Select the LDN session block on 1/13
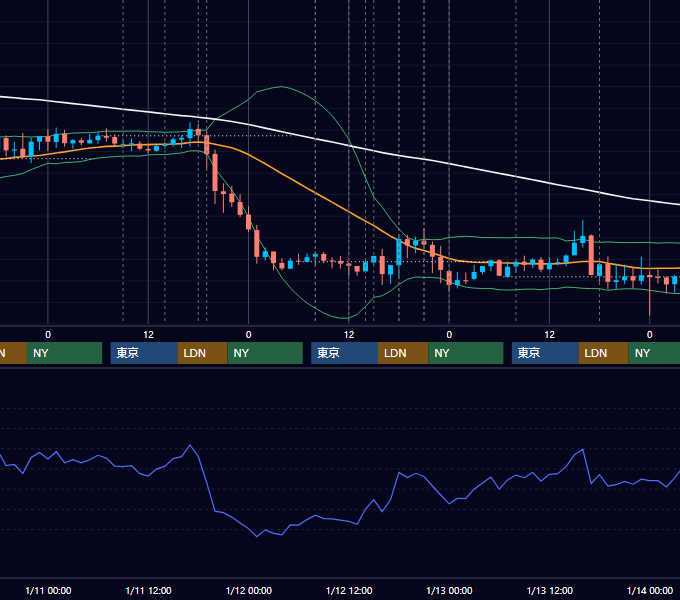Screen dimensions: 680x600 point(604,353)
